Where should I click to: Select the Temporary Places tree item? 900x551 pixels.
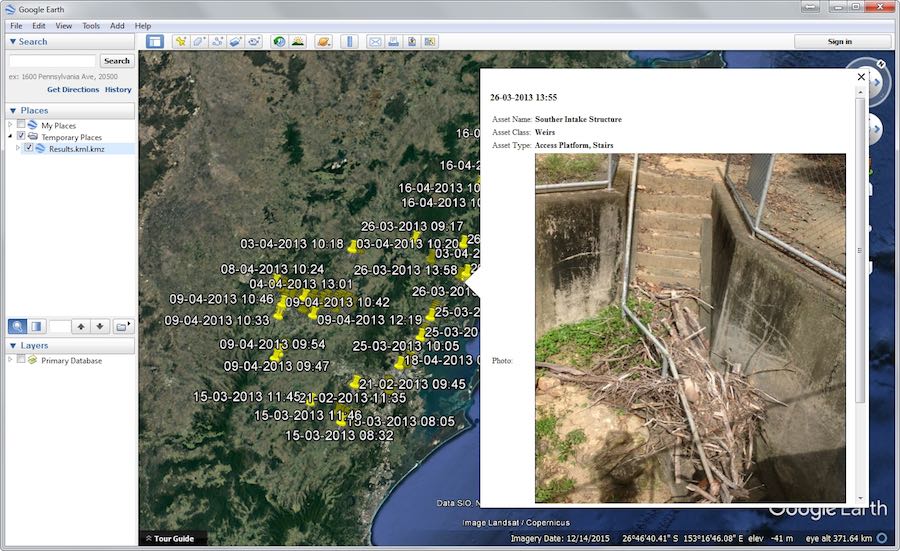tap(71, 137)
